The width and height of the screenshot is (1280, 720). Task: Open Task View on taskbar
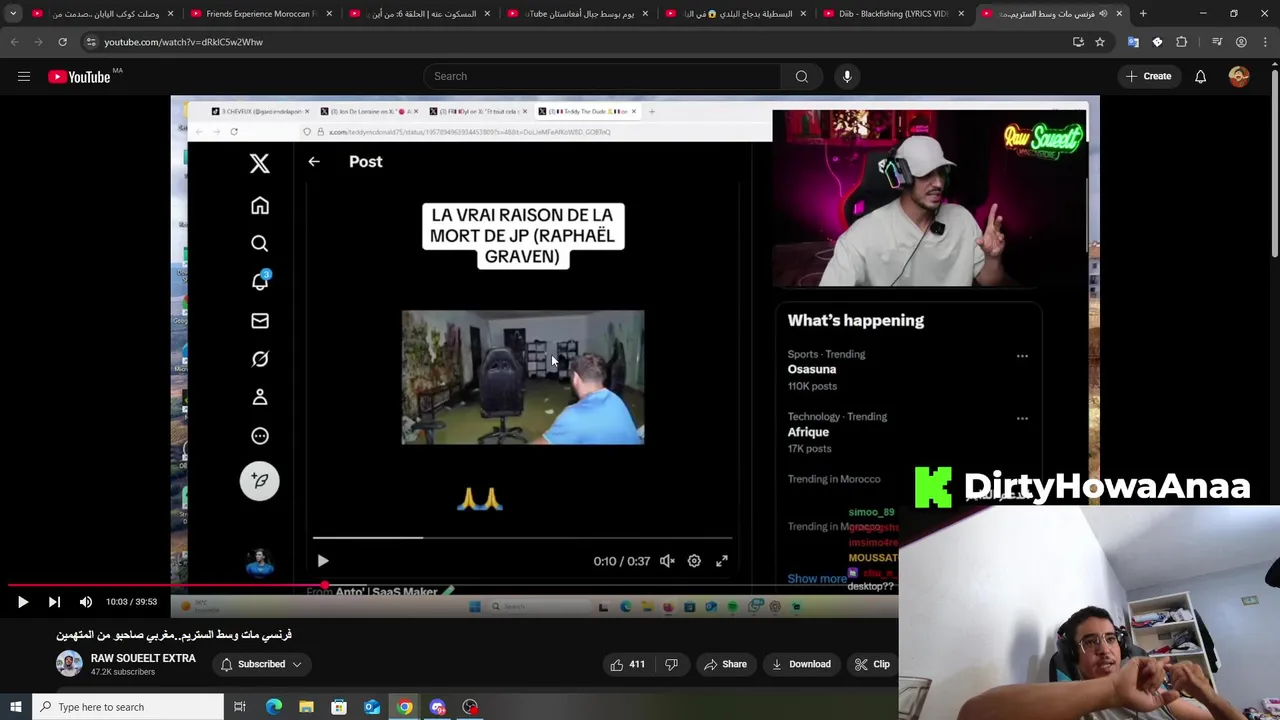coord(240,707)
